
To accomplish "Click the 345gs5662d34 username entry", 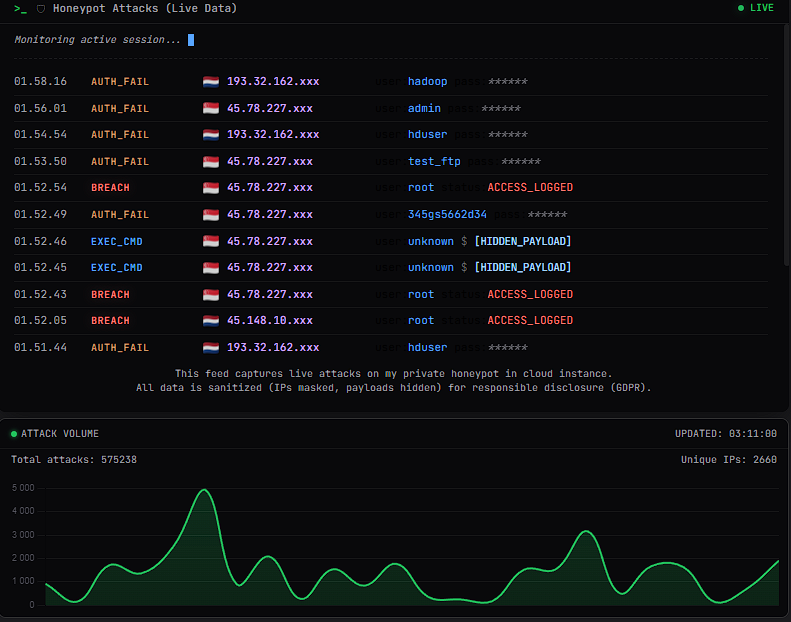I will [x=447, y=215].
